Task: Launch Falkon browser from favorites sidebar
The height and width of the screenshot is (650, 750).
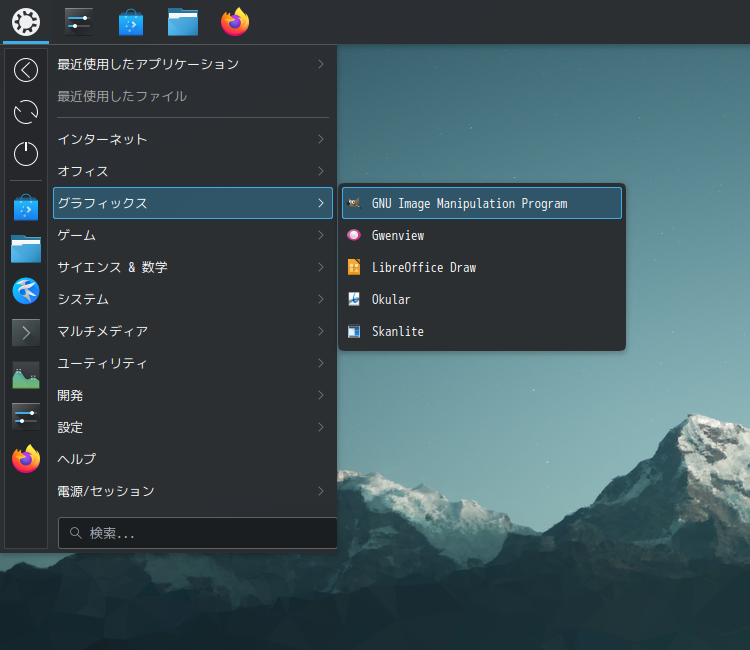Action: [26, 291]
